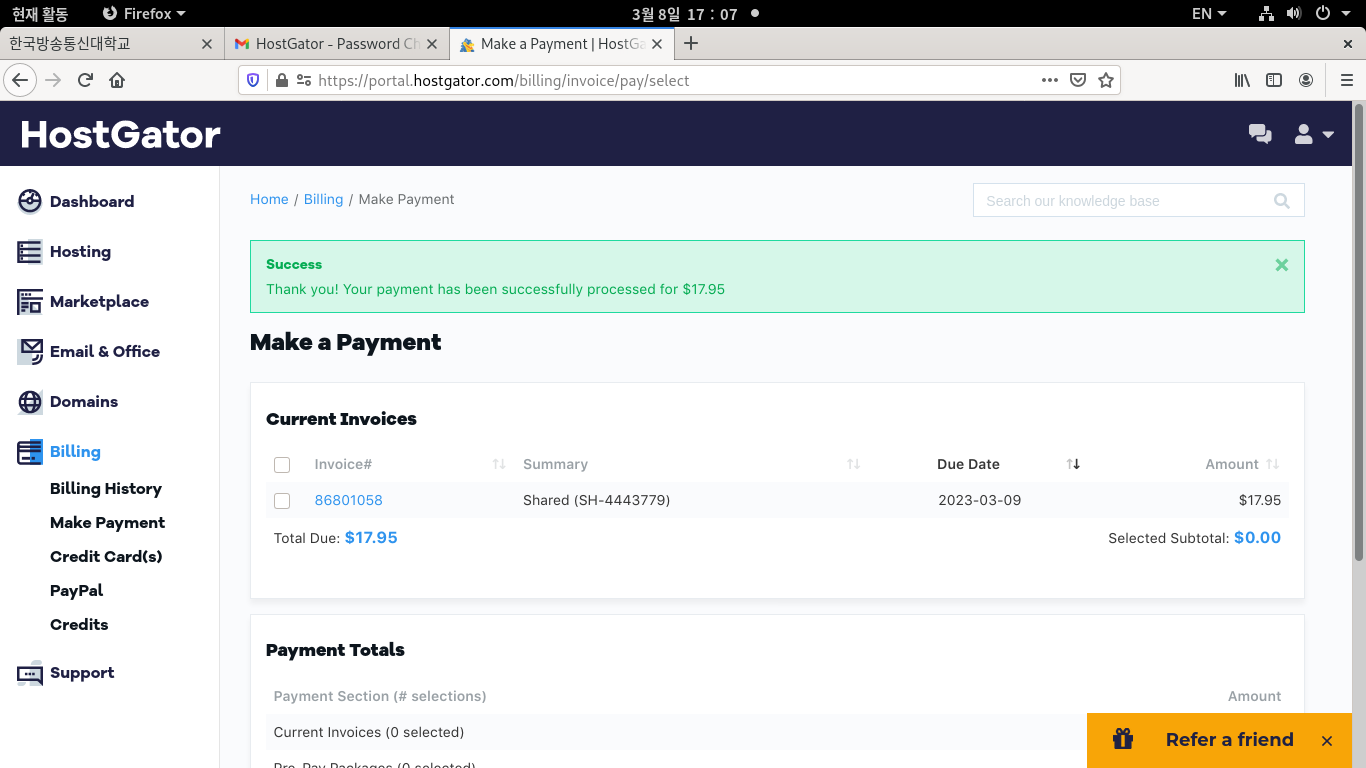This screenshot has height=768, width=1366.
Task: Open invoice 86801058 link
Action: click(348, 500)
